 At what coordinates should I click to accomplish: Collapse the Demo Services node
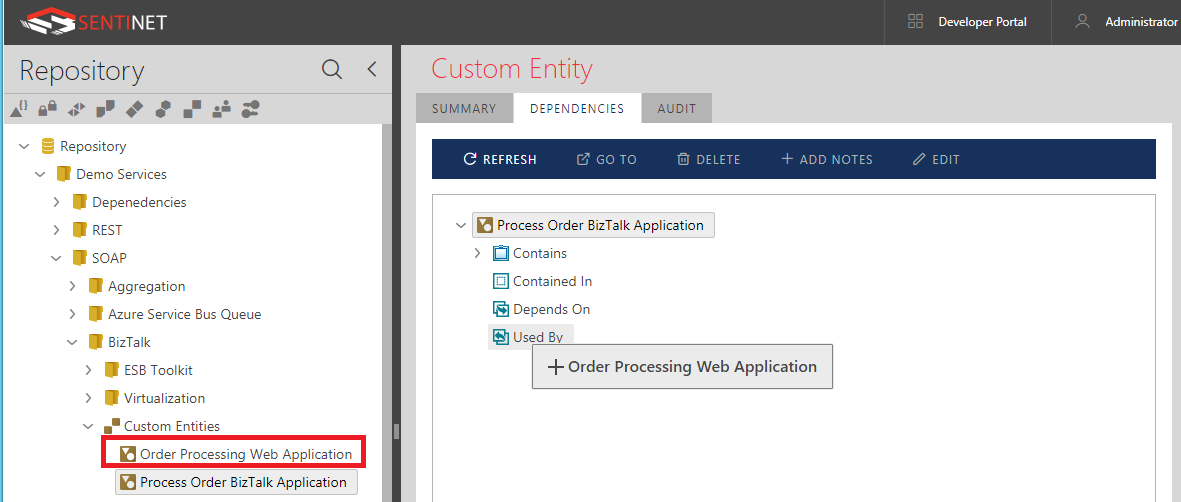click(x=41, y=174)
